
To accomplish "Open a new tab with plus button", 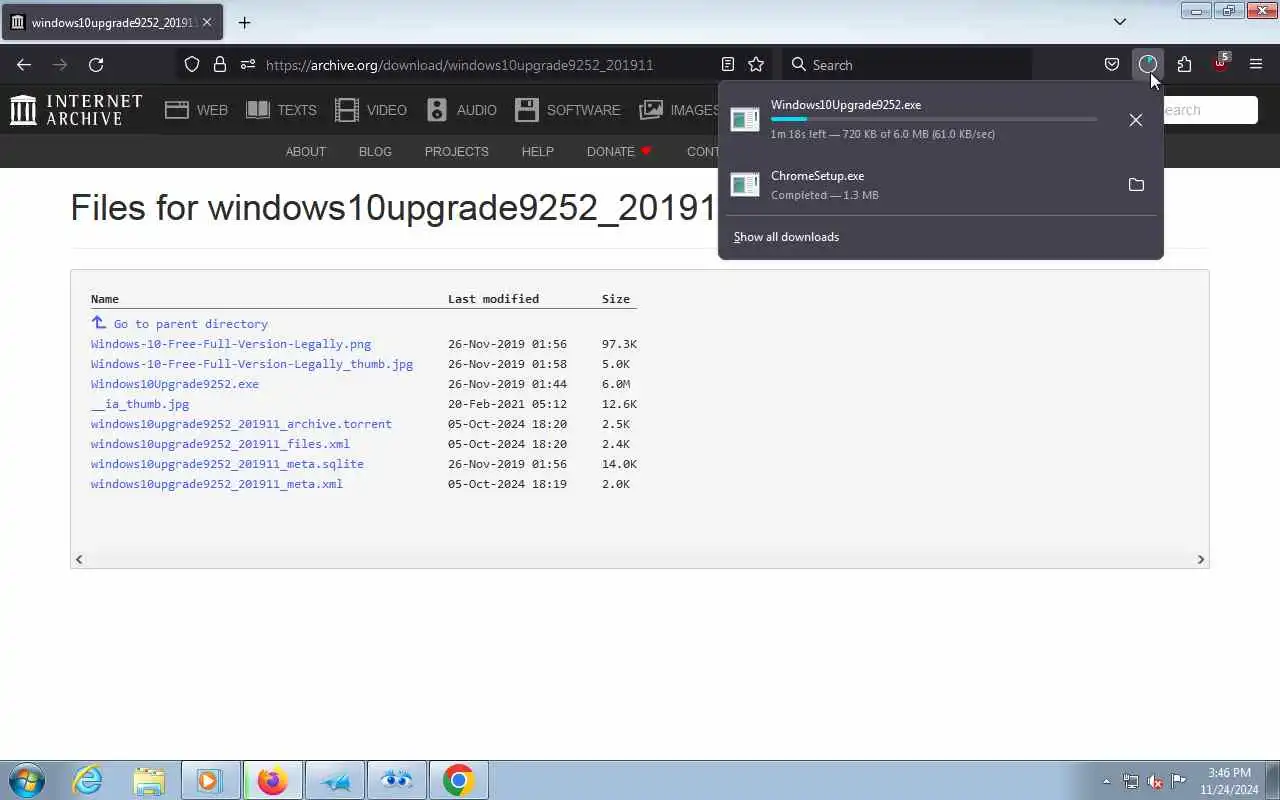I will coord(244,22).
